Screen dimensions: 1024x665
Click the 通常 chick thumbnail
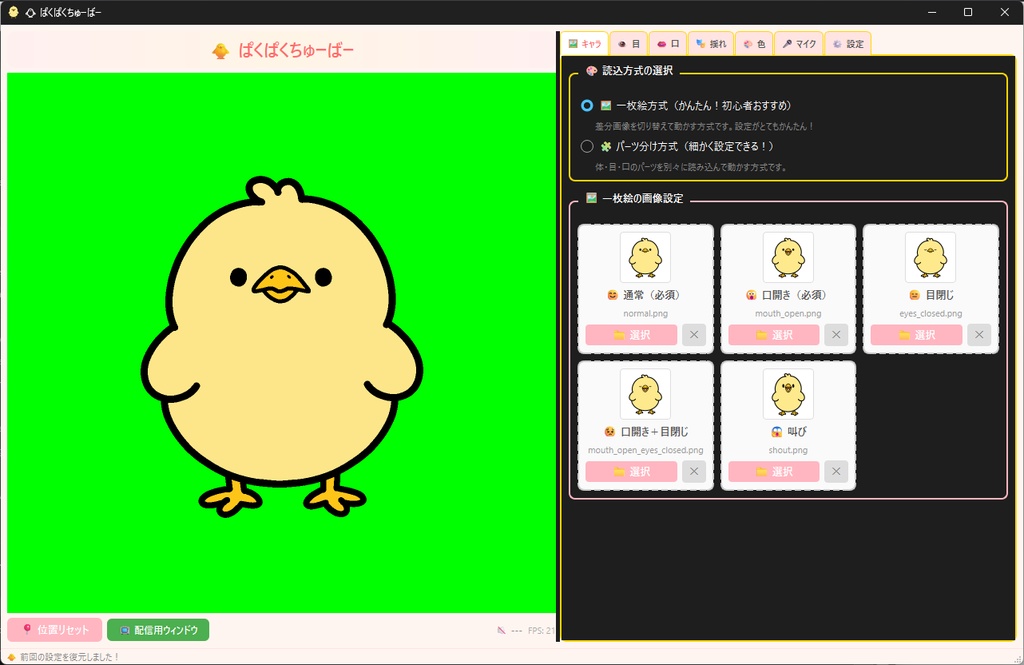(645, 257)
